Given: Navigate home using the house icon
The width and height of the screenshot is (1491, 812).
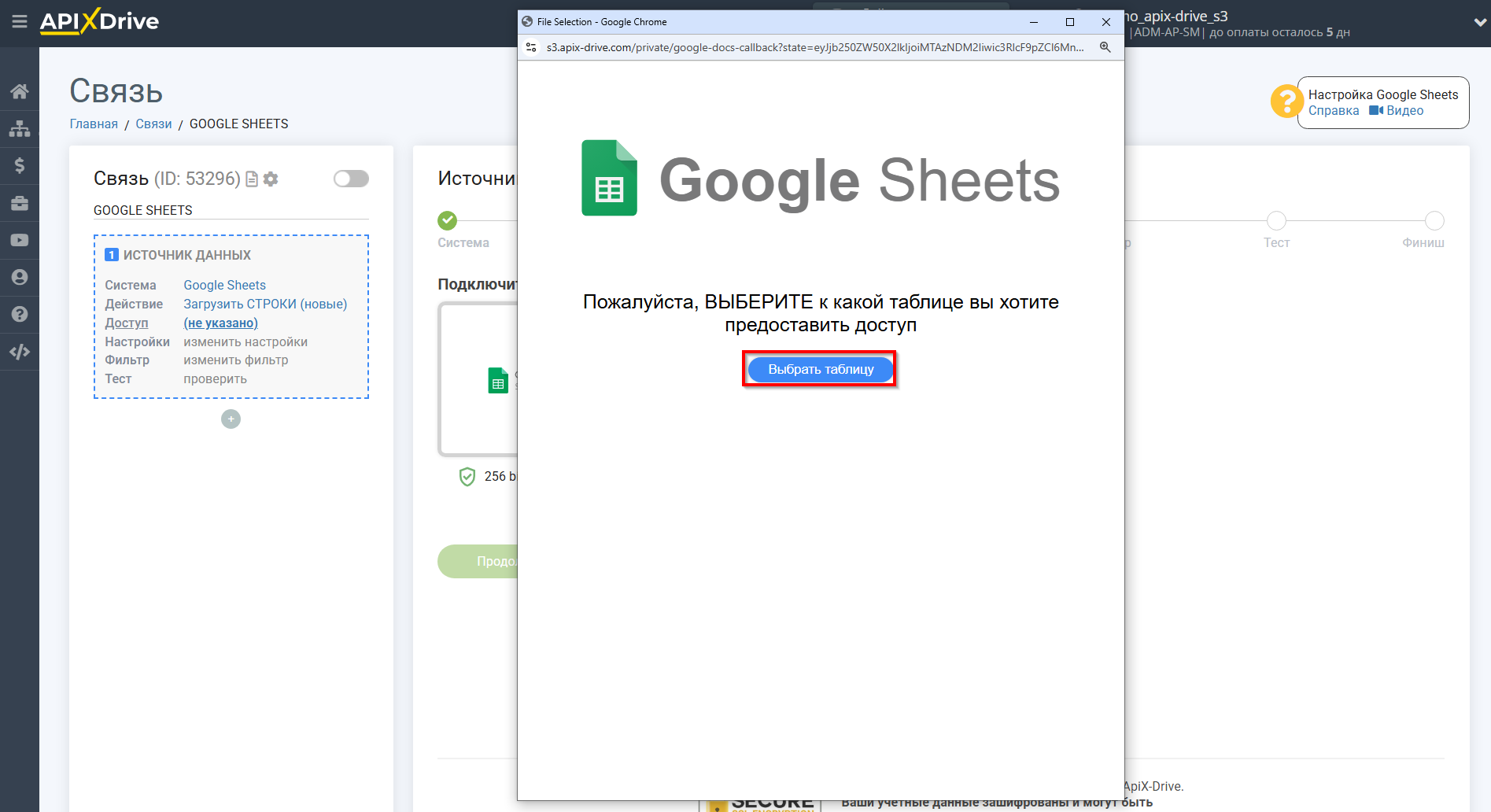Looking at the screenshot, I should pyautogui.click(x=20, y=90).
